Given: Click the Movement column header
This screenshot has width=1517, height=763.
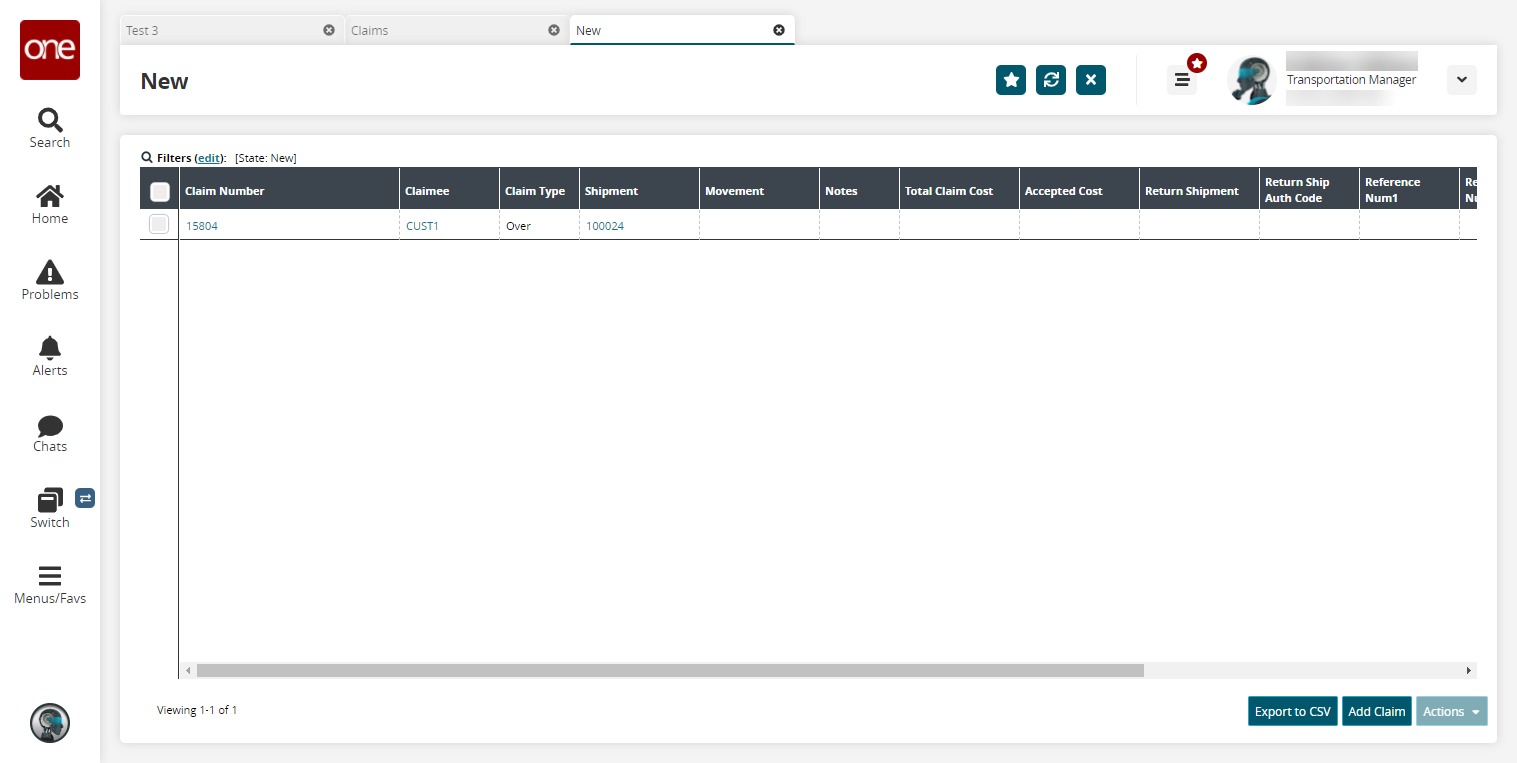Looking at the screenshot, I should pyautogui.click(x=759, y=190).
